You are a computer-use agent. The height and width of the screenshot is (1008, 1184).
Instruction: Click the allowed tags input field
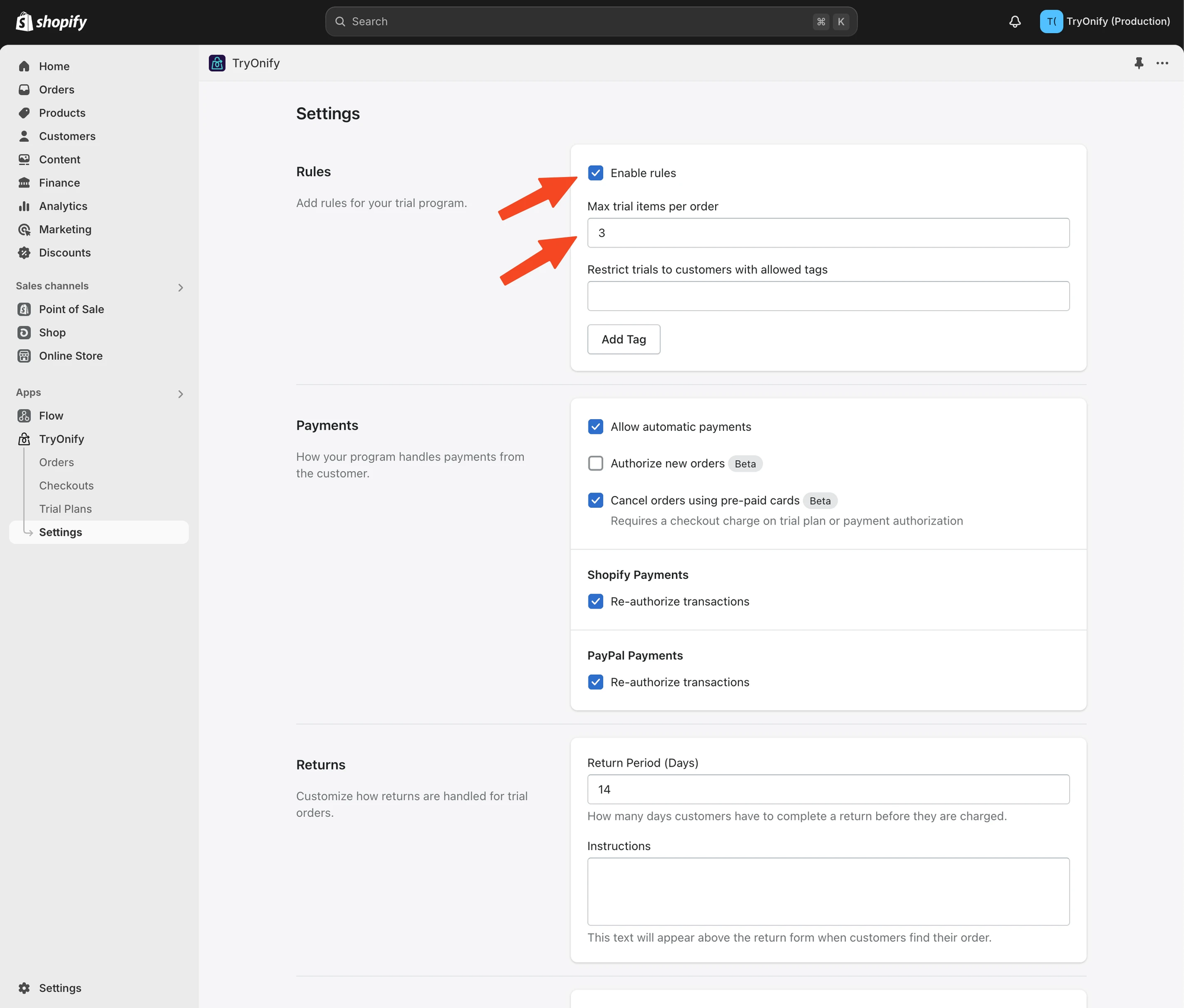(828, 296)
